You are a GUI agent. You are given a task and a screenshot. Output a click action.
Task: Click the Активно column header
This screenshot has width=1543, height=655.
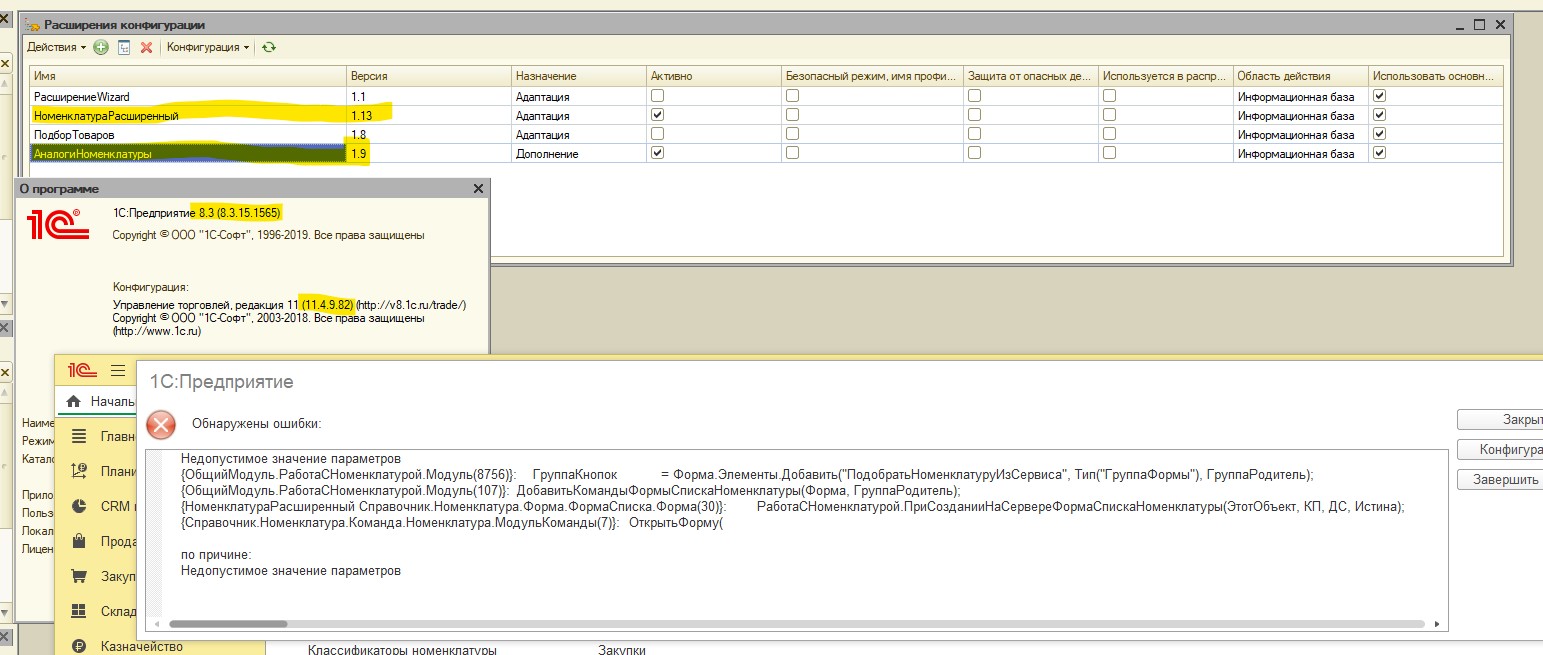point(713,76)
